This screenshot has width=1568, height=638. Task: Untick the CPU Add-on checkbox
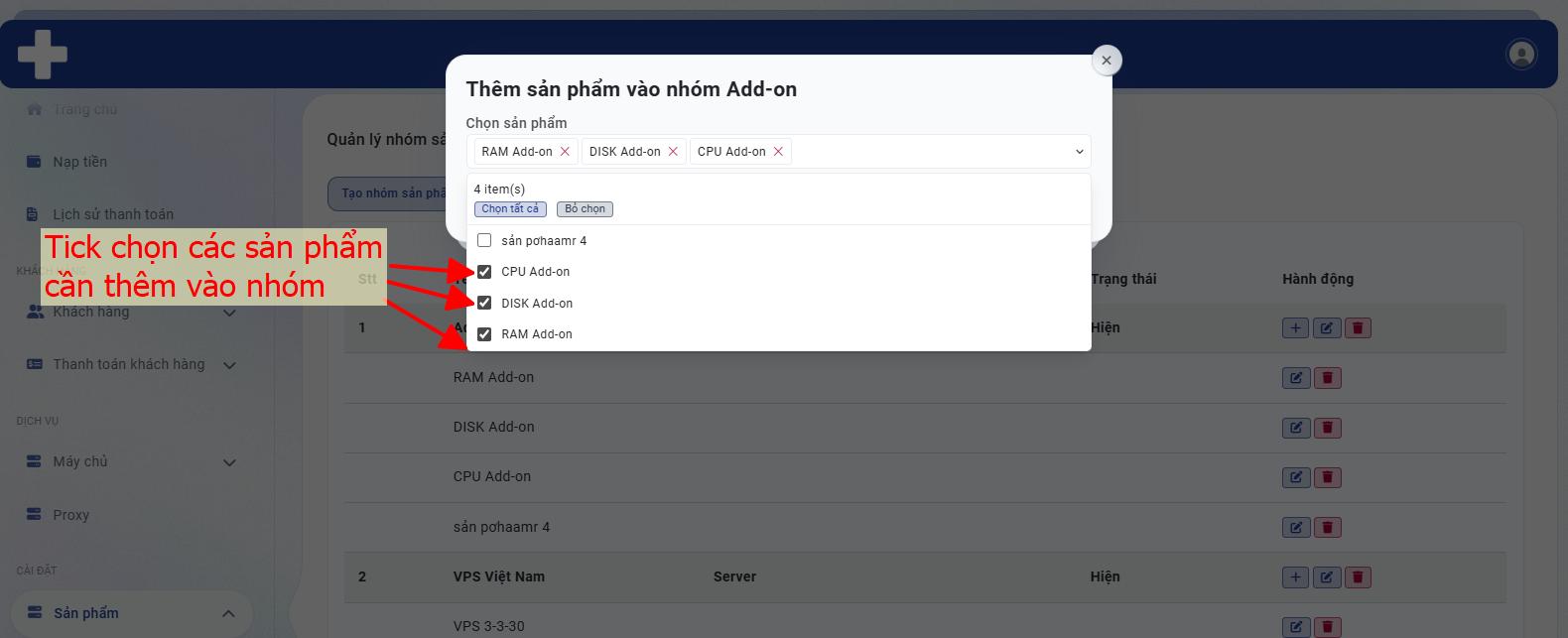[484, 272]
